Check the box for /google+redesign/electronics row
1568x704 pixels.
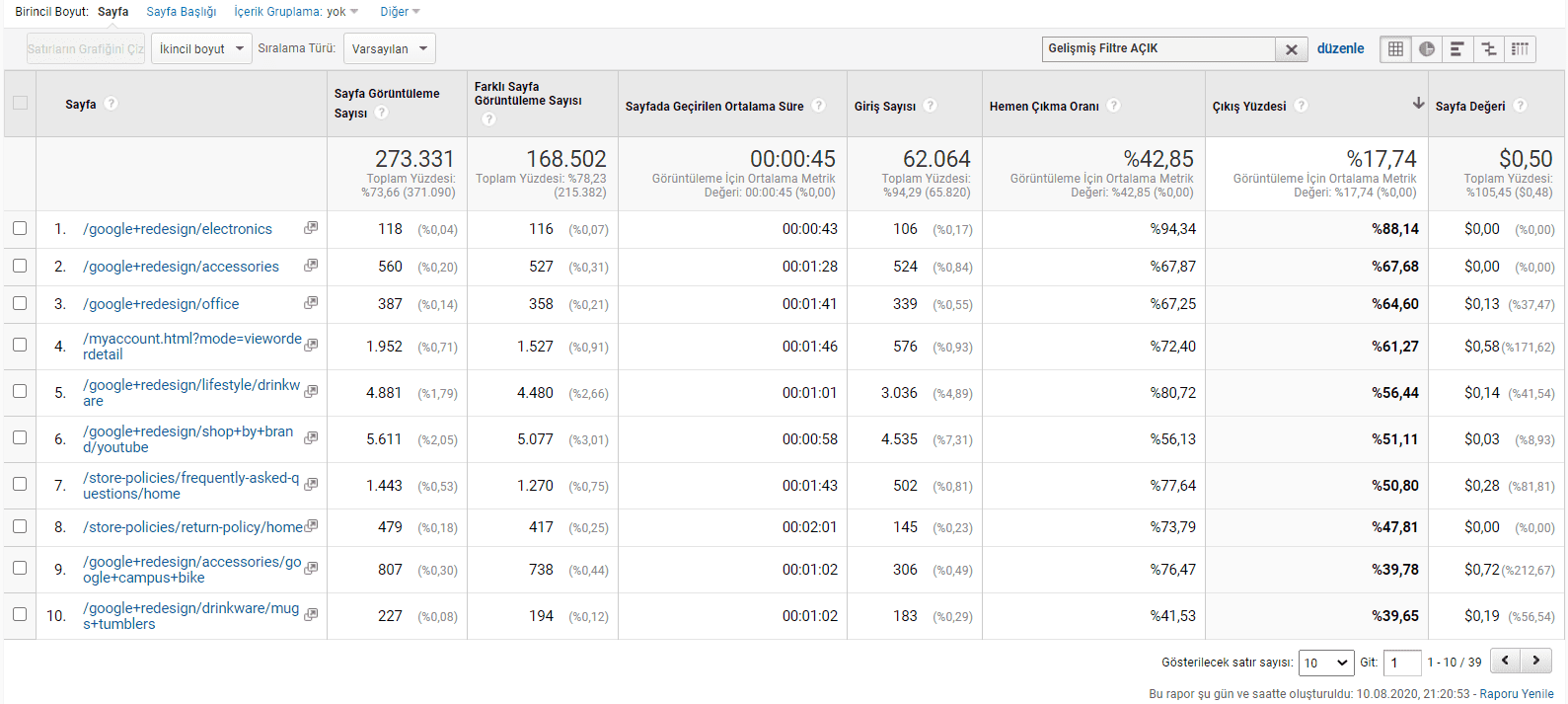tap(20, 228)
